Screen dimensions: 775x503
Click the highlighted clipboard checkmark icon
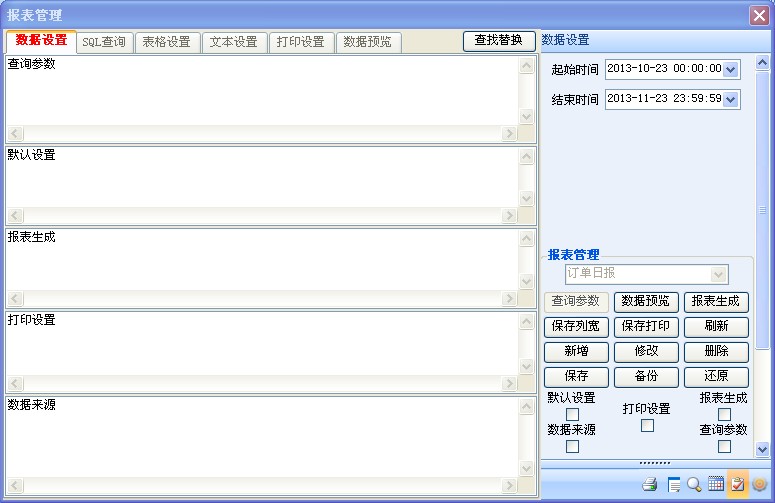(737, 484)
